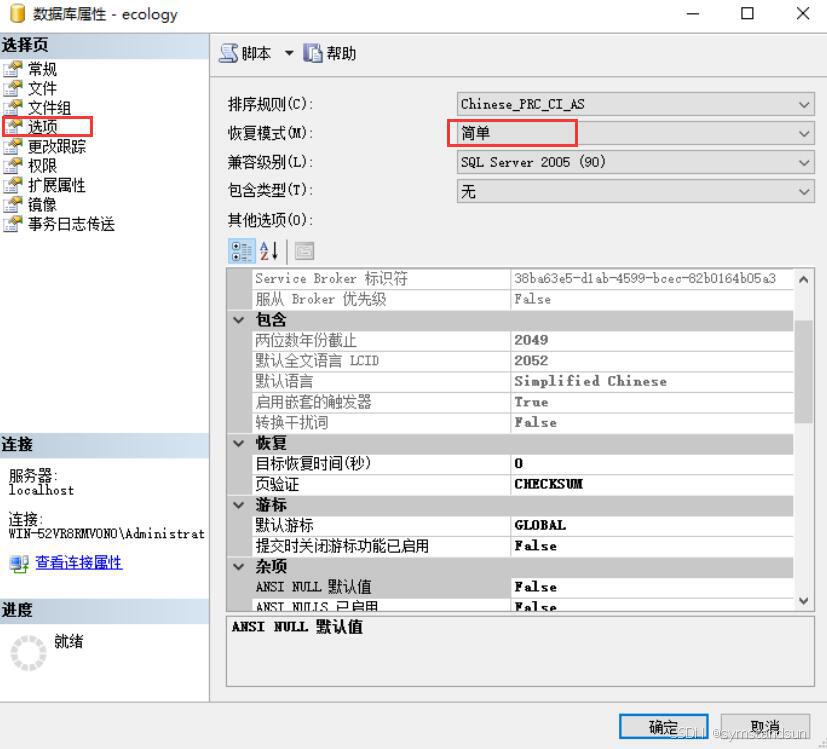This screenshot has height=749, width=827.
Task: Open the 排序规则 collation dropdown
Action: click(636, 104)
